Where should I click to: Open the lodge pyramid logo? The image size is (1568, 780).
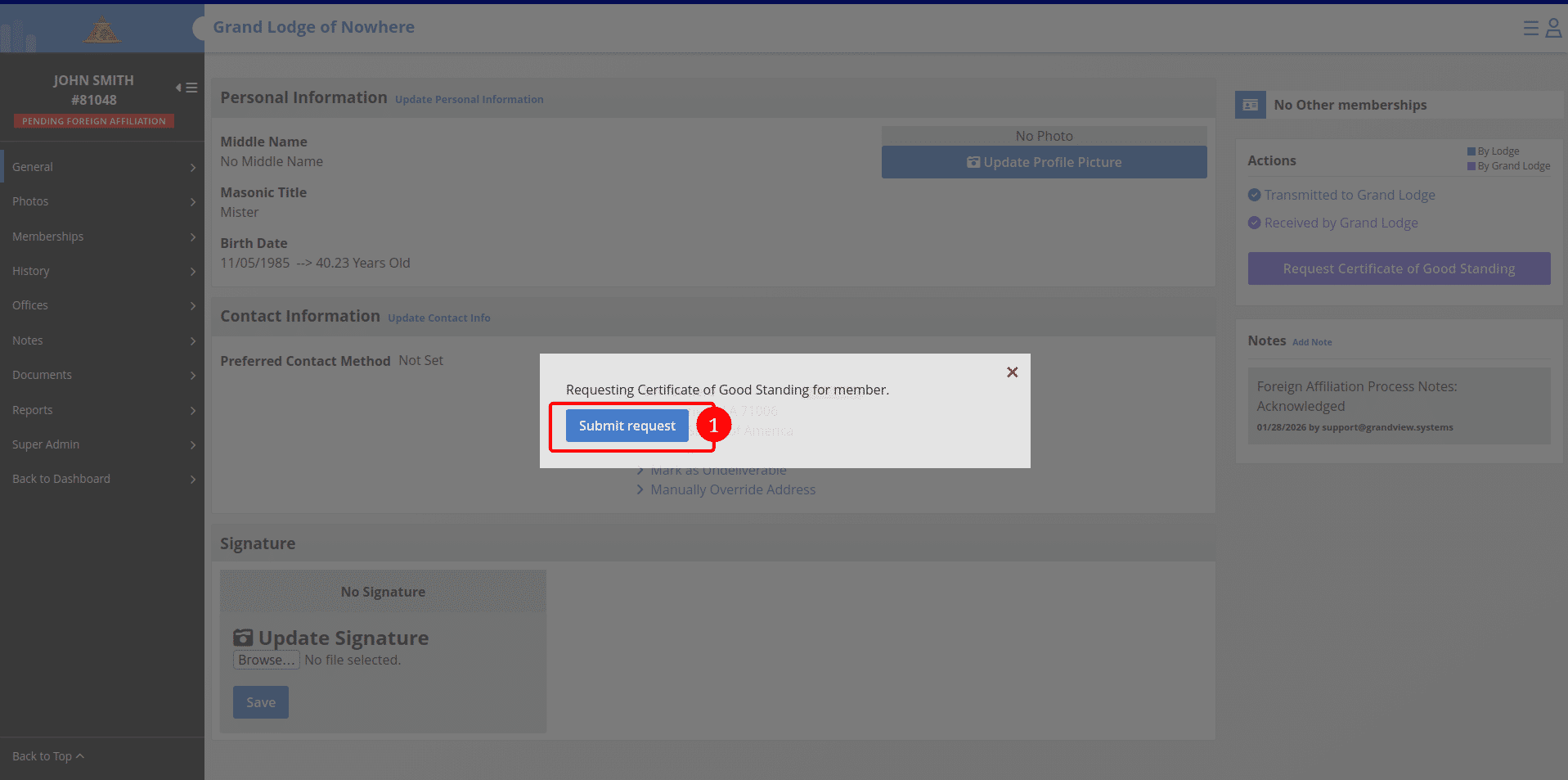pyautogui.click(x=102, y=30)
